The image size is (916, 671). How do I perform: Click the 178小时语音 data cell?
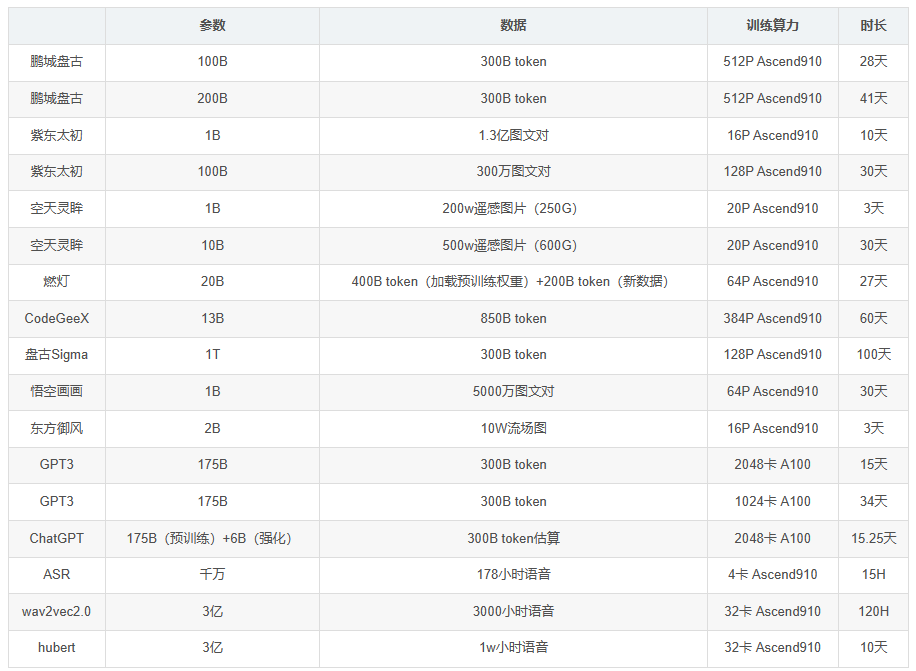click(513, 575)
